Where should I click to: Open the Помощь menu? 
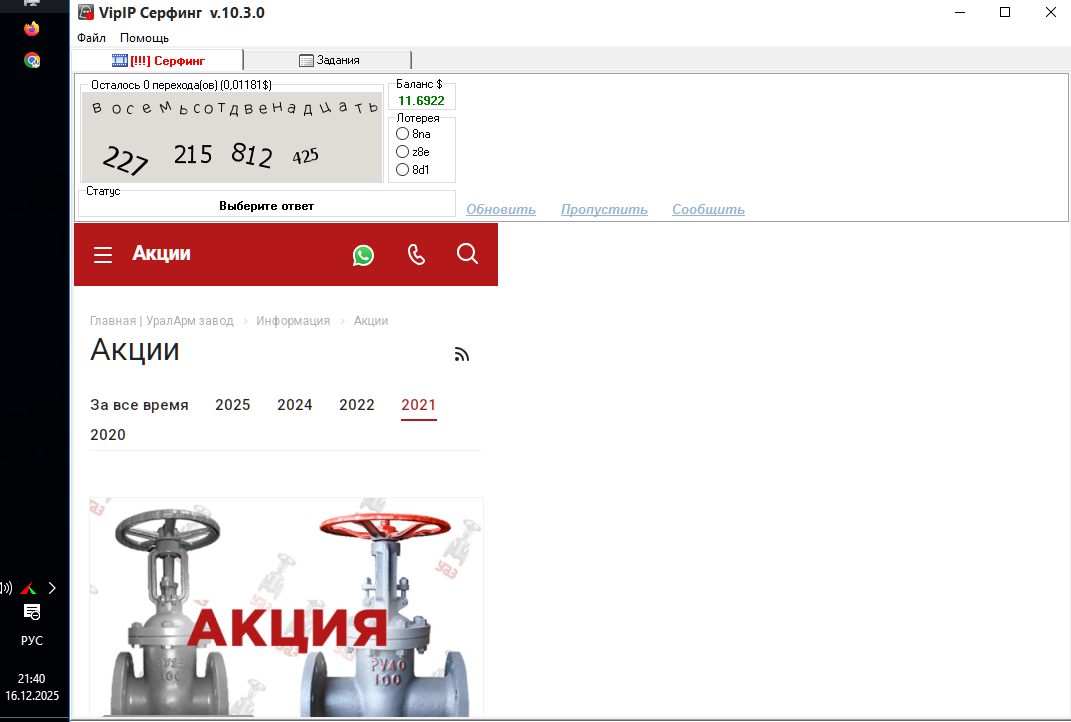pos(144,38)
